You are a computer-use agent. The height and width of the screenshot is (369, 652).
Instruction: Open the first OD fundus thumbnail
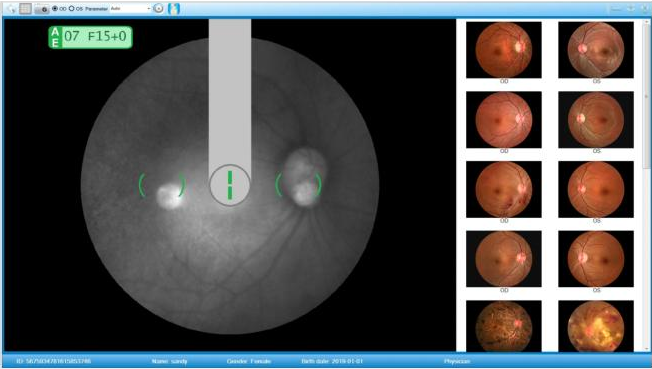(x=504, y=50)
